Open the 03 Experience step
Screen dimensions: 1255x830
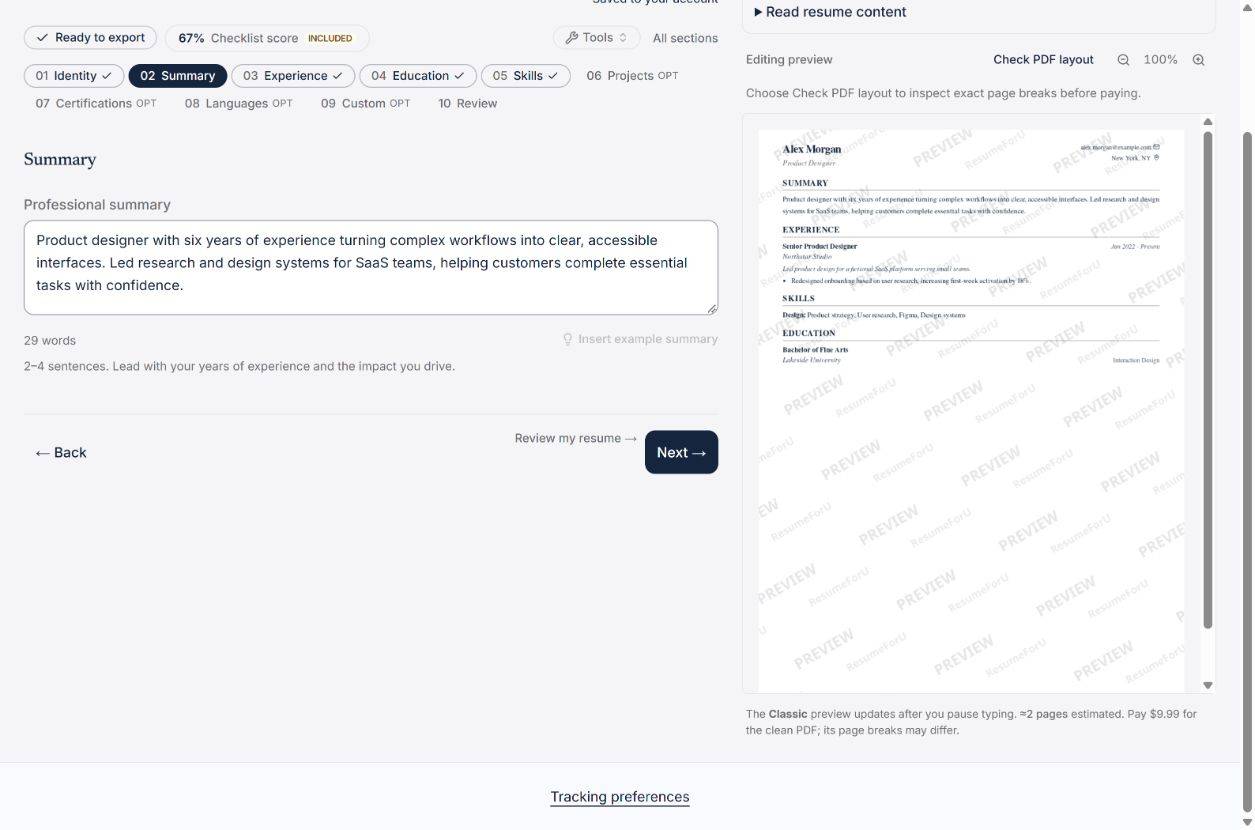point(293,76)
